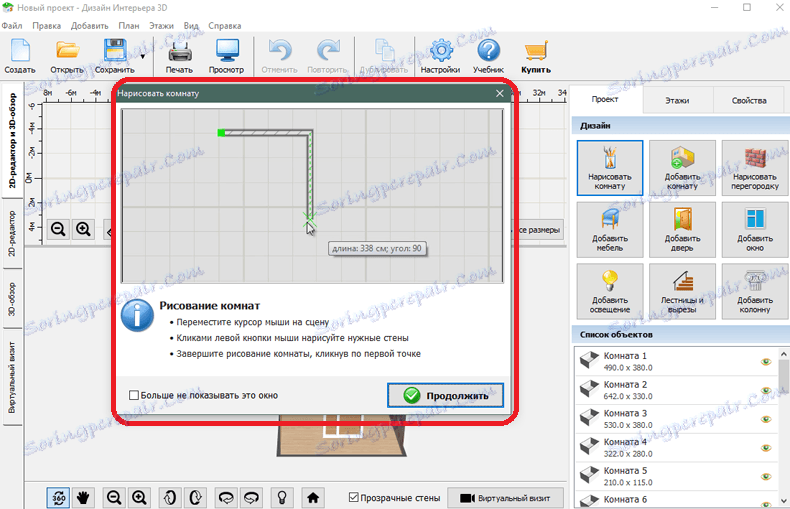Screen dimensions: 790x509
Task: Open the Справка menu
Action: [225, 26]
